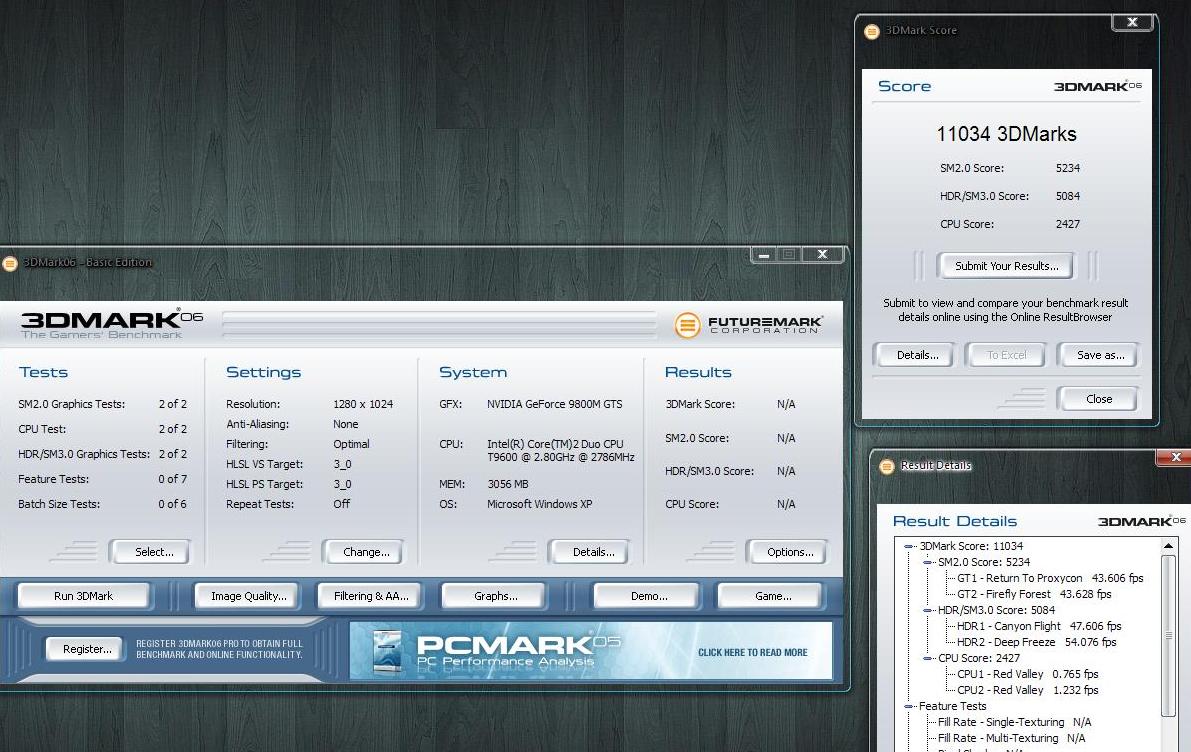This screenshot has height=752, width=1191.
Task: Click the CPU Score 2427 value in Score window
Action: [1067, 224]
